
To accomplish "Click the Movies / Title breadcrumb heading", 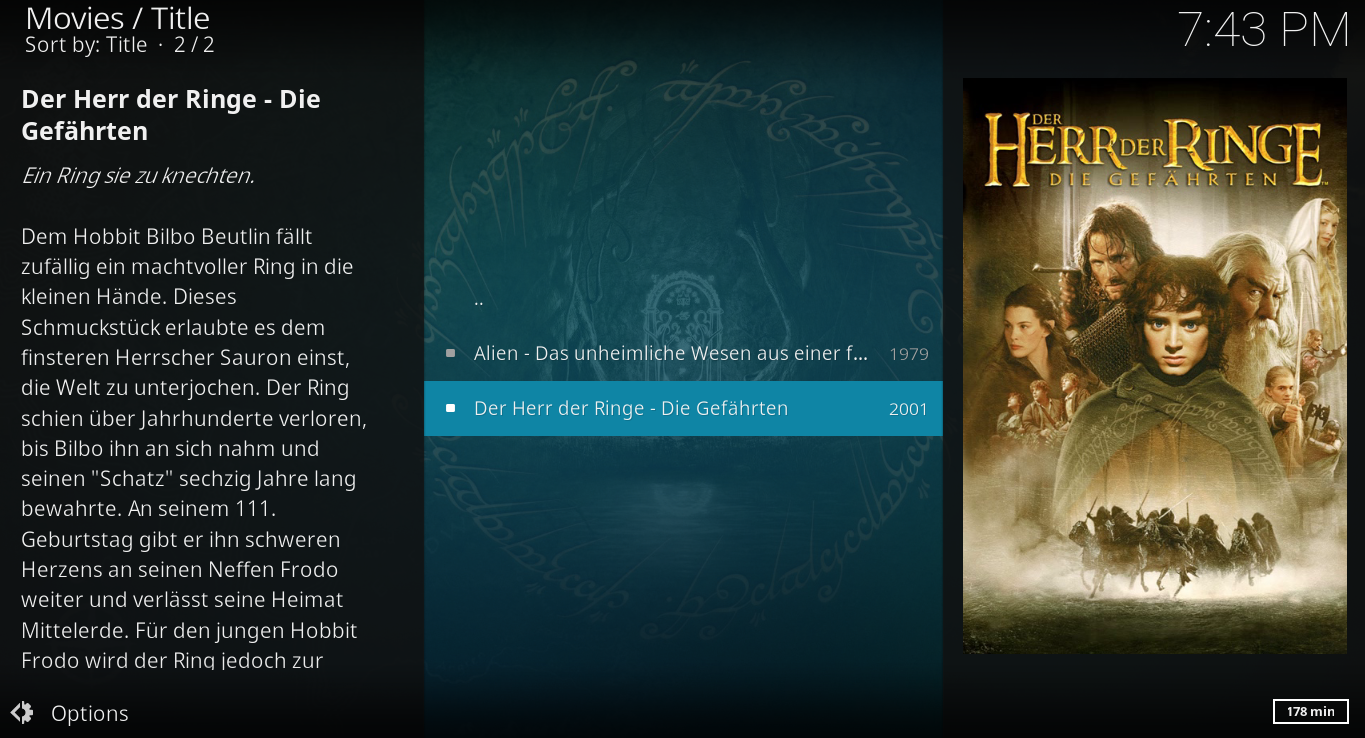I will coord(117,18).
